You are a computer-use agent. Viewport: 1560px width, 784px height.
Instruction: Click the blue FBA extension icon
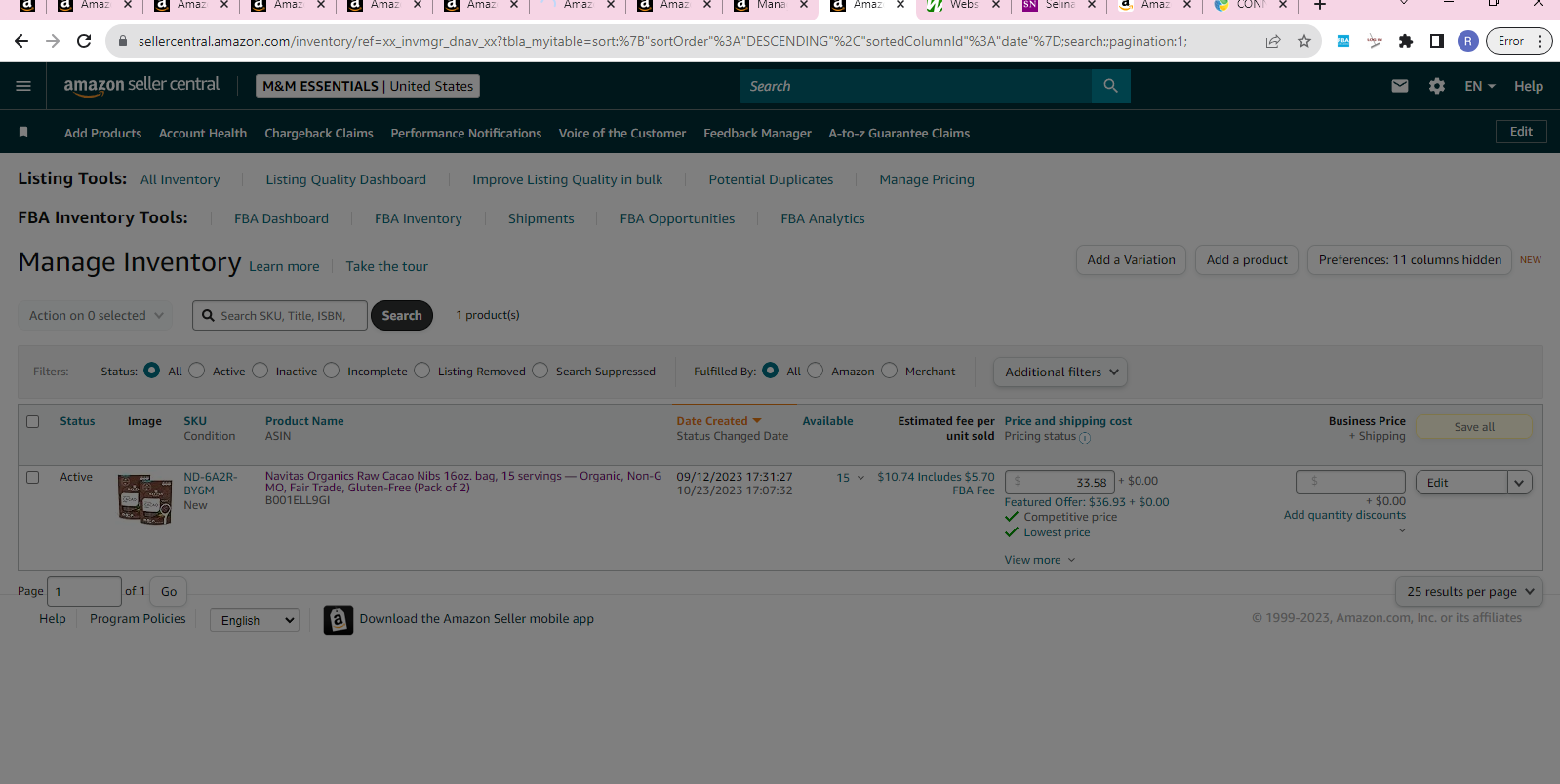tap(1343, 41)
